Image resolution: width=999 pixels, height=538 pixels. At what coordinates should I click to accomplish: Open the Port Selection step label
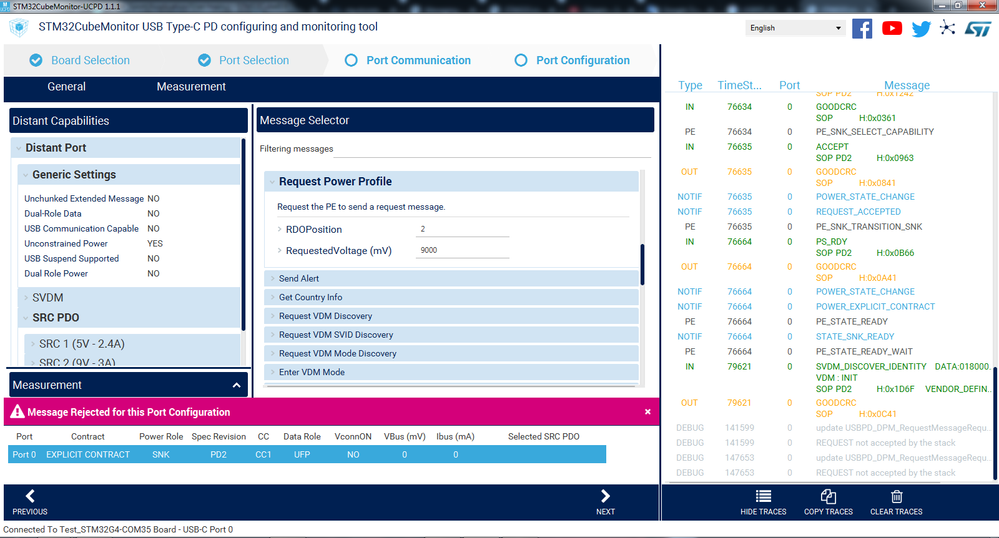pyautogui.click(x=254, y=60)
